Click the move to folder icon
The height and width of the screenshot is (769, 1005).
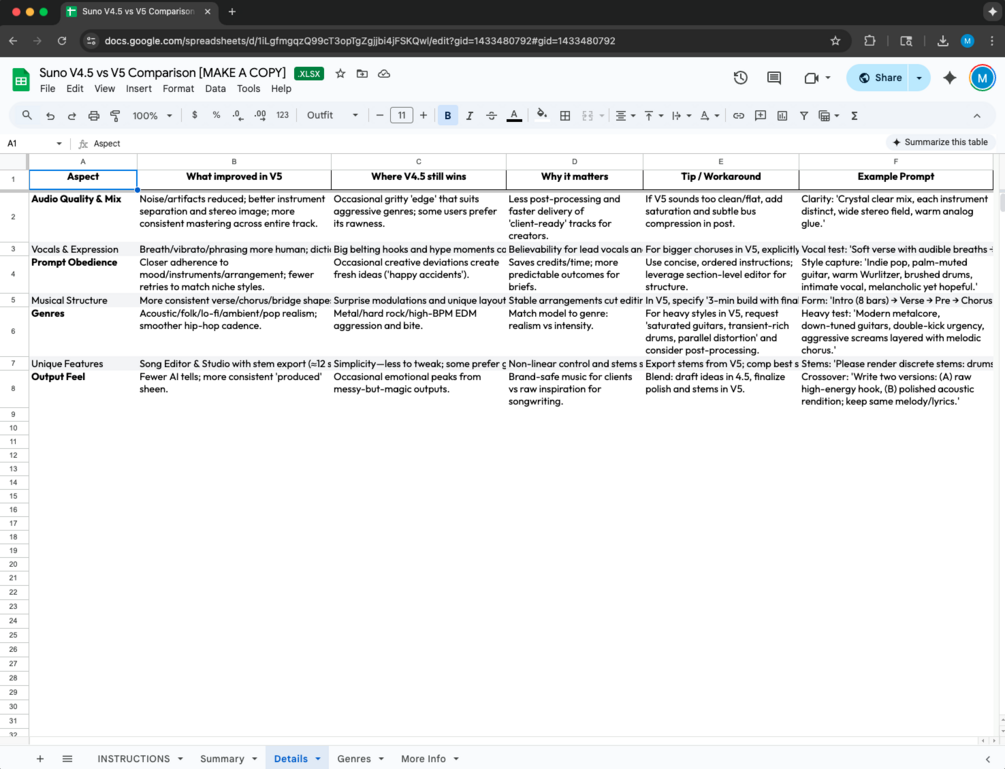(x=362, y=74)
